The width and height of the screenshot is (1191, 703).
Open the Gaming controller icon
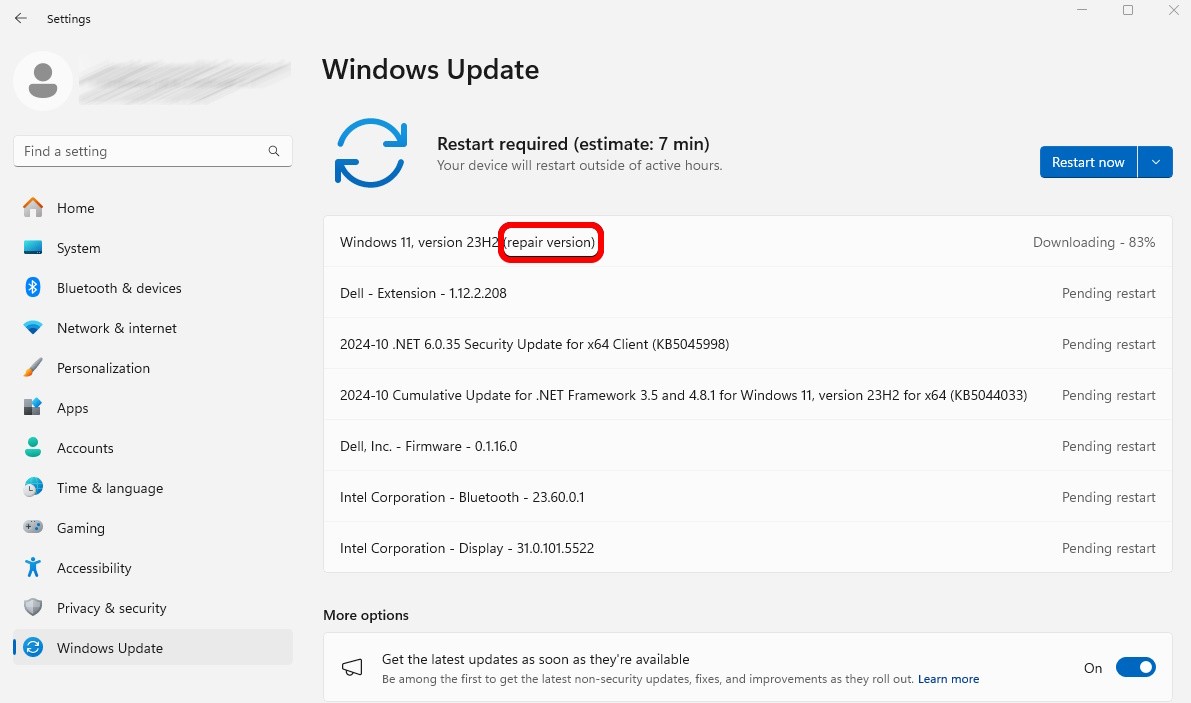[x=33, y=528]
